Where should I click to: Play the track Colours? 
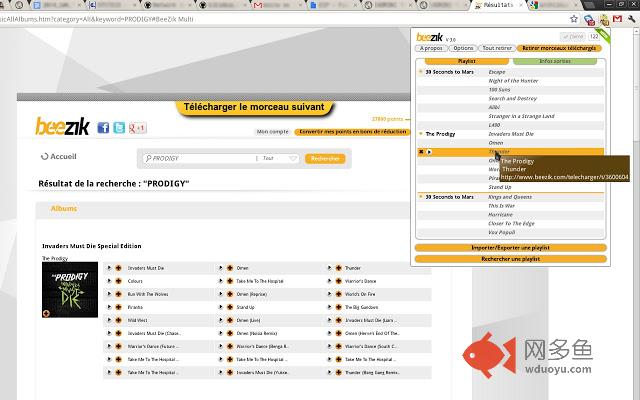coord(109,281)
